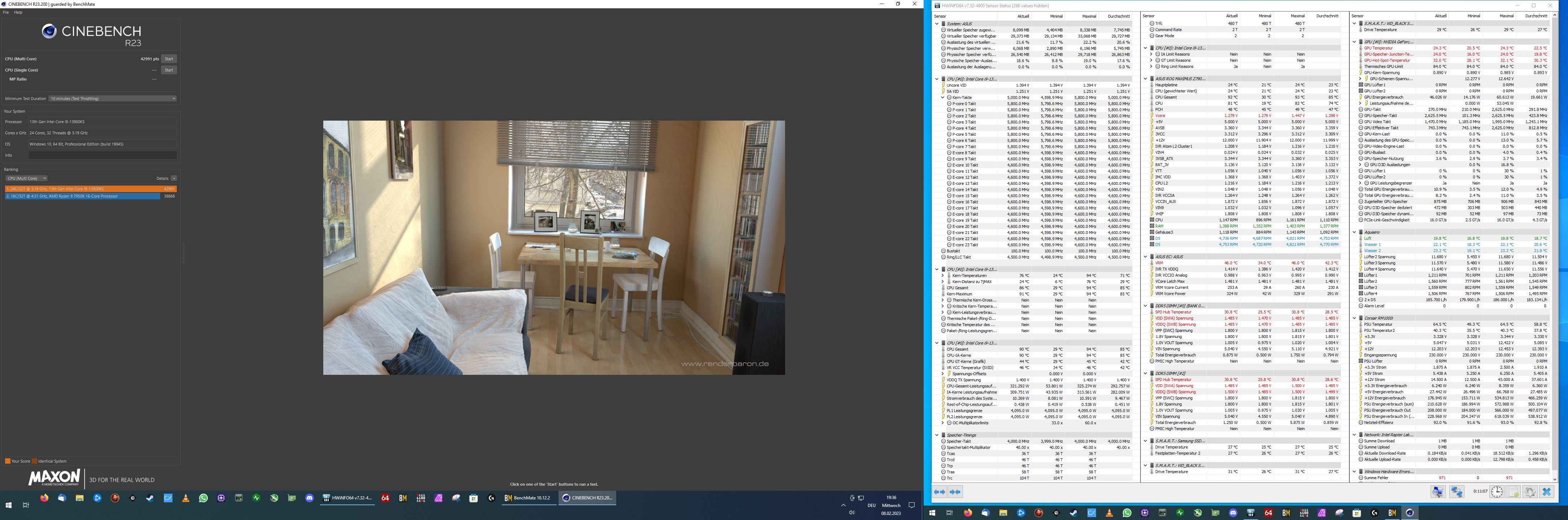Expand the ranking Details dropdown arrow

(174, 178)
